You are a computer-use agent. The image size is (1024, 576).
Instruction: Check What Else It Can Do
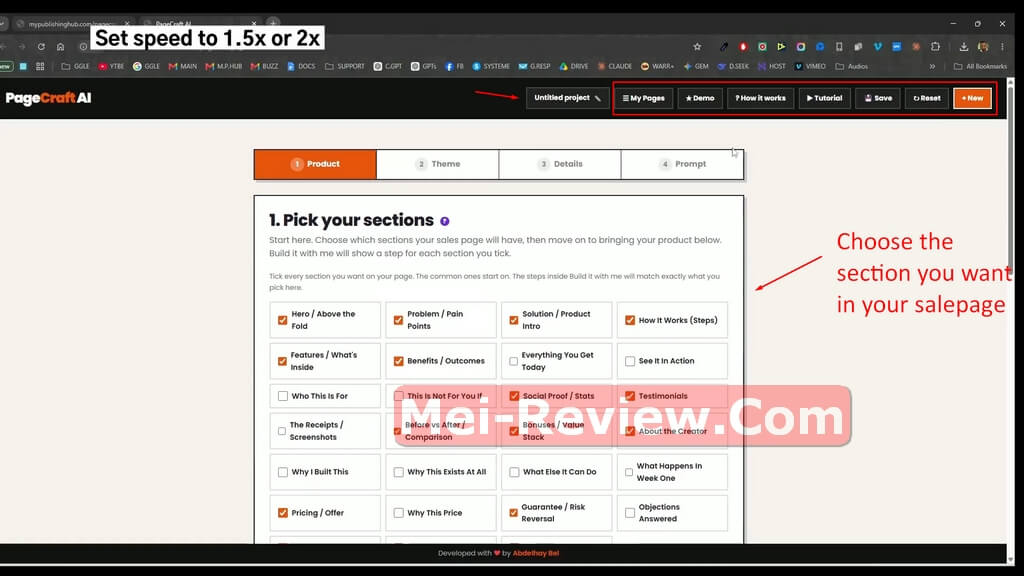coord(514,472)
